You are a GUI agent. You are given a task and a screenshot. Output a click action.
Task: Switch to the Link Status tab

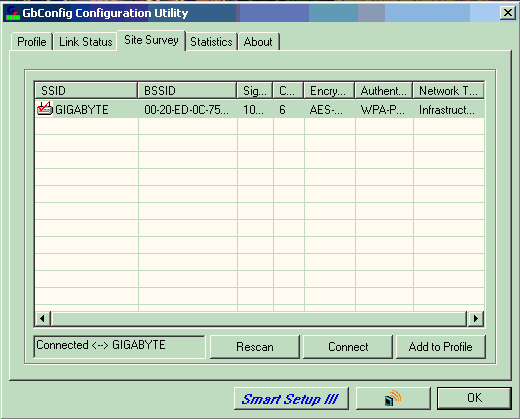pyautogui.click(x=85, y=42)
